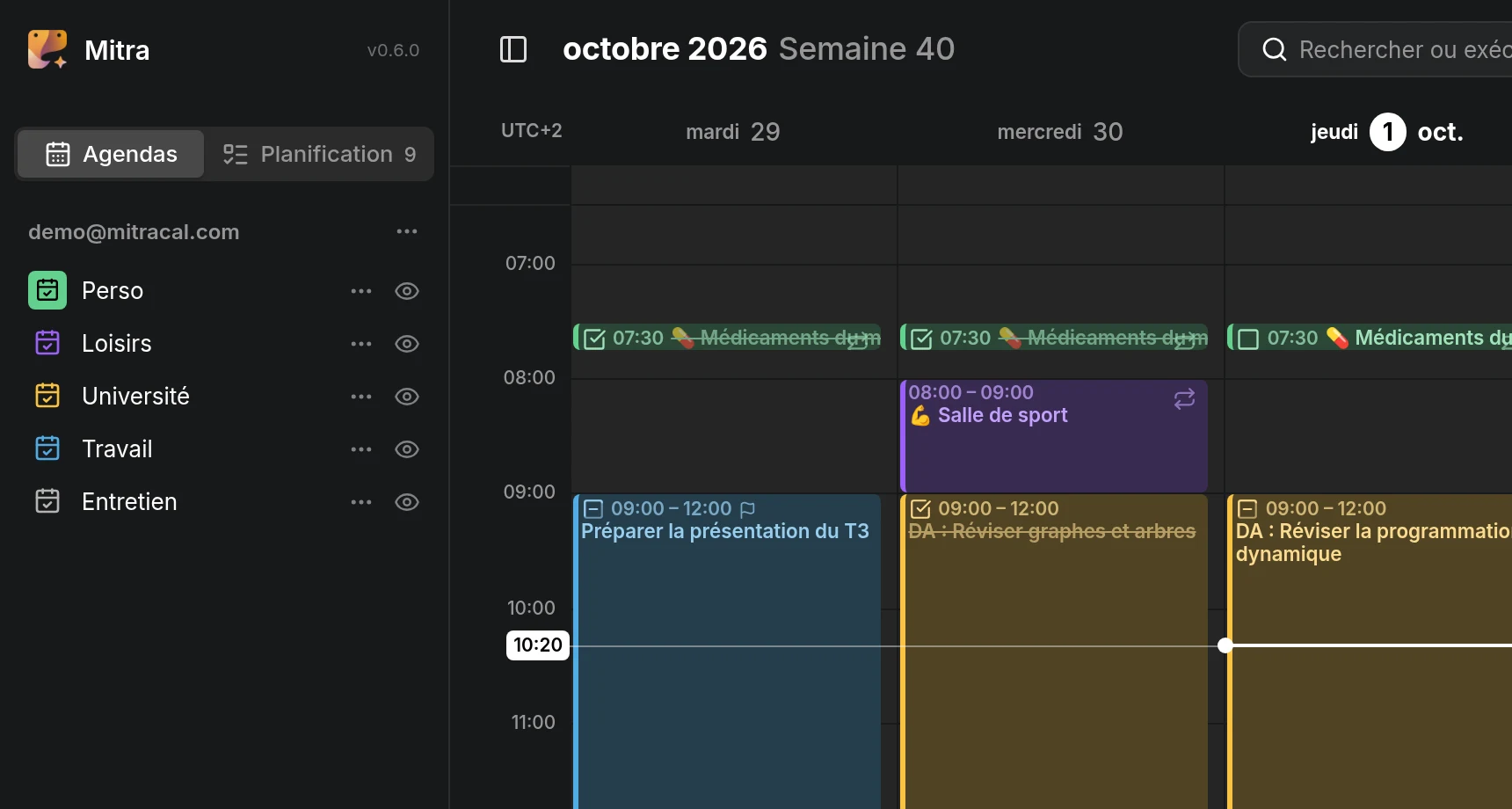Click the UTC+2 timezone label

coord(531,131)
